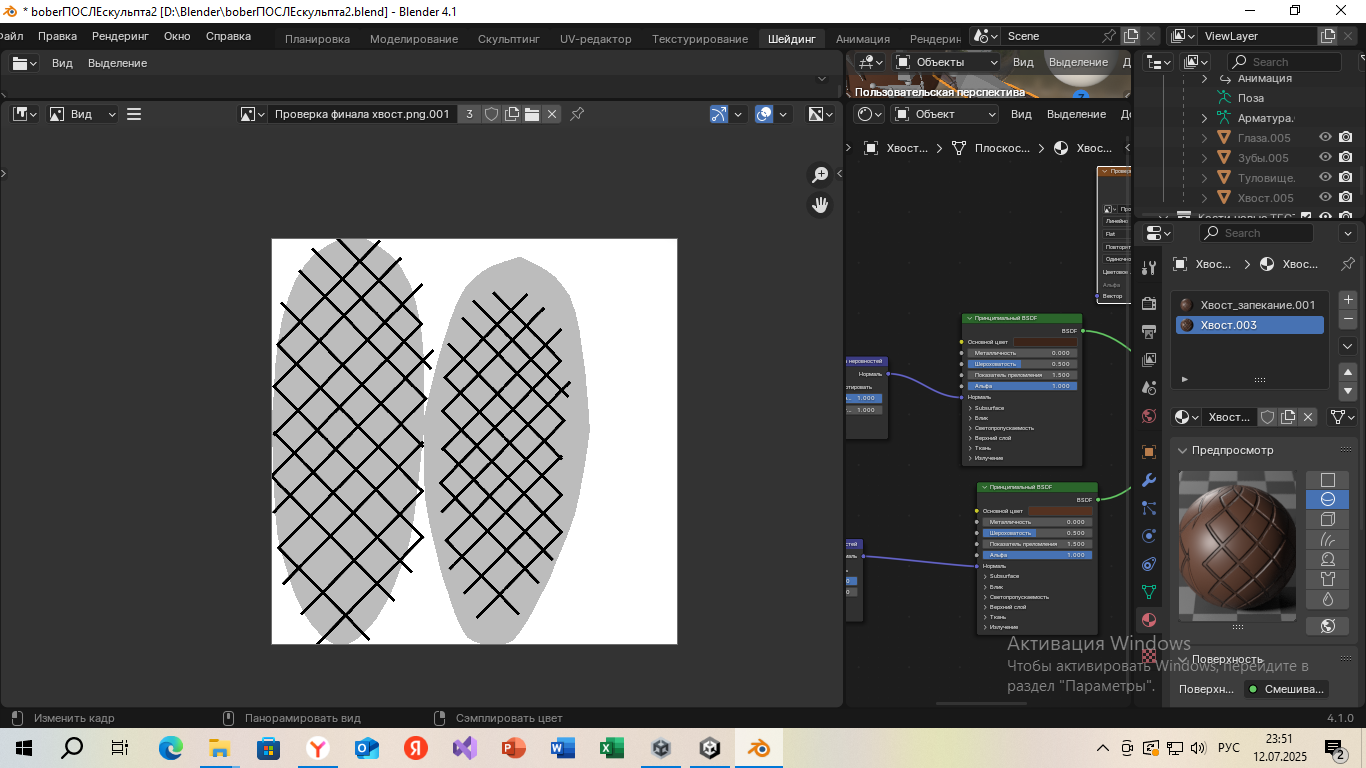Click Основной цвет swatch on upper BSDF node
This screenshot has width=1366, height=768.
pos(1045,342)
